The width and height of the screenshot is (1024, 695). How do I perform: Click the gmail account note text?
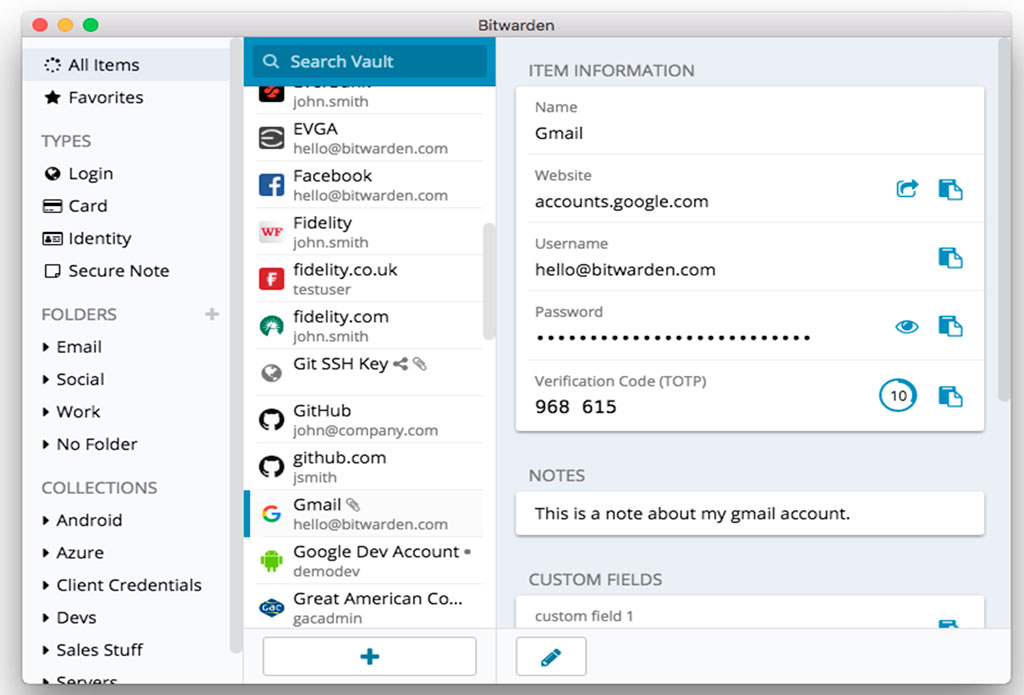(x=692, y=514)
